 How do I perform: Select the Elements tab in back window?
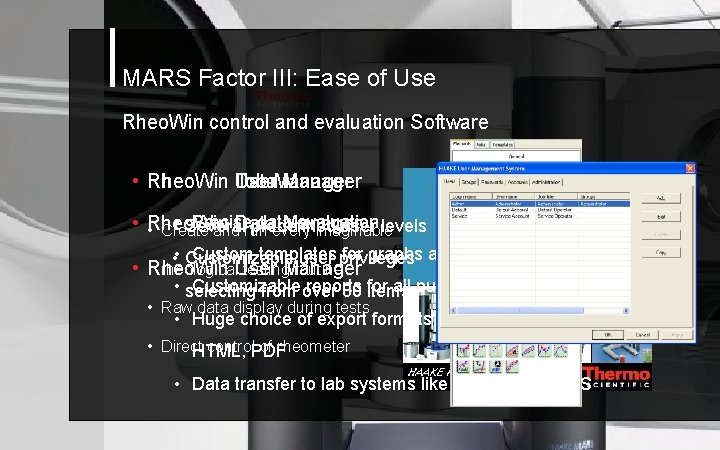(462, 144)
